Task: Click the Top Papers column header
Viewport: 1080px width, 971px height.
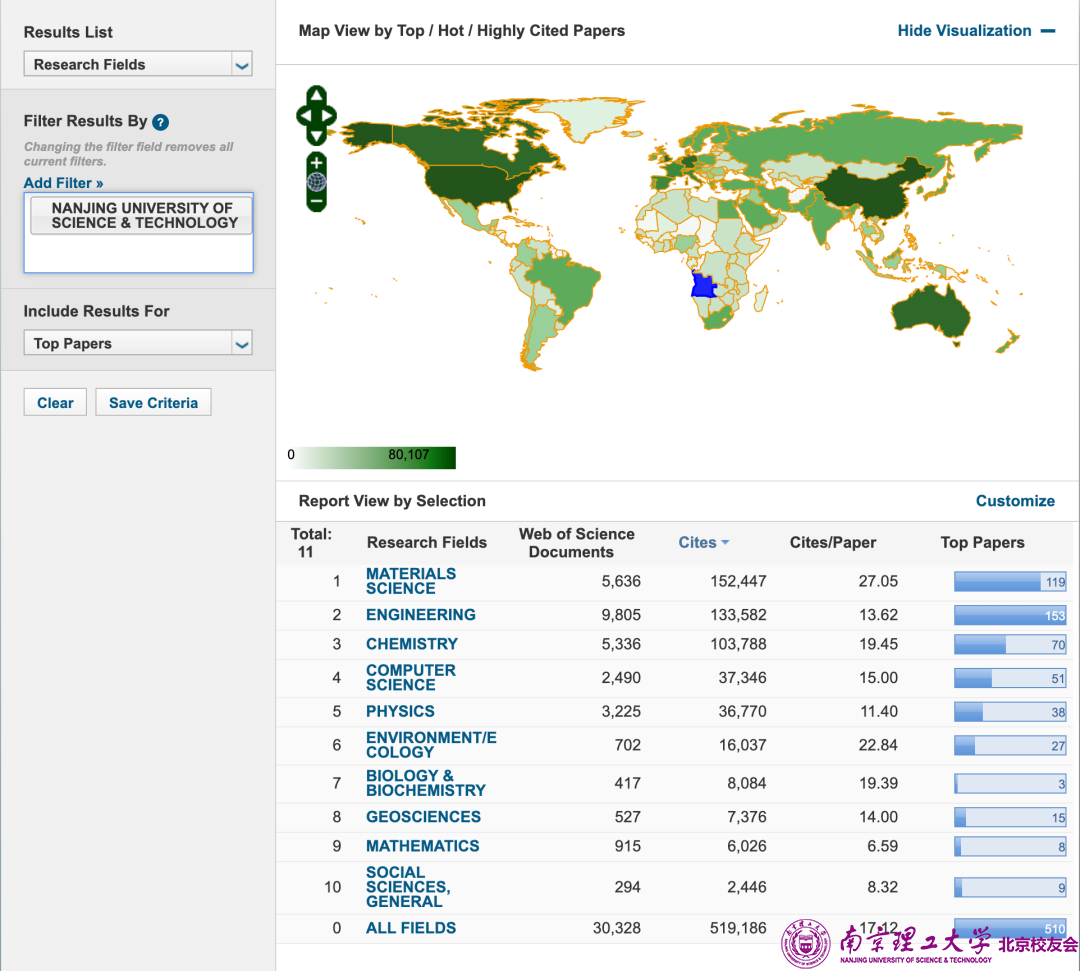Action: tap(982, 543)
